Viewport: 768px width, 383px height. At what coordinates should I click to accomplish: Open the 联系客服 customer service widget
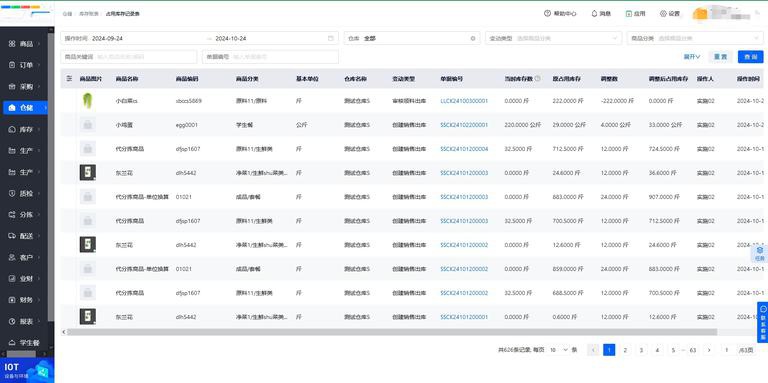pyautogui.click(x=763, y=322)
